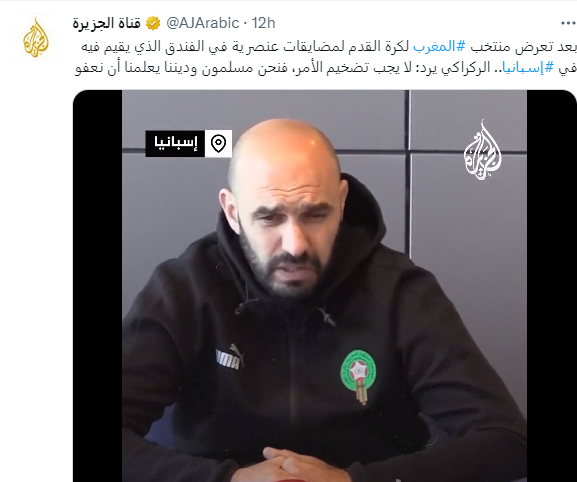Image resolution: width=577 pixels, height=482 pixels.
Task: Open the 12h timestamp link
Action: [x=263, y=24]
